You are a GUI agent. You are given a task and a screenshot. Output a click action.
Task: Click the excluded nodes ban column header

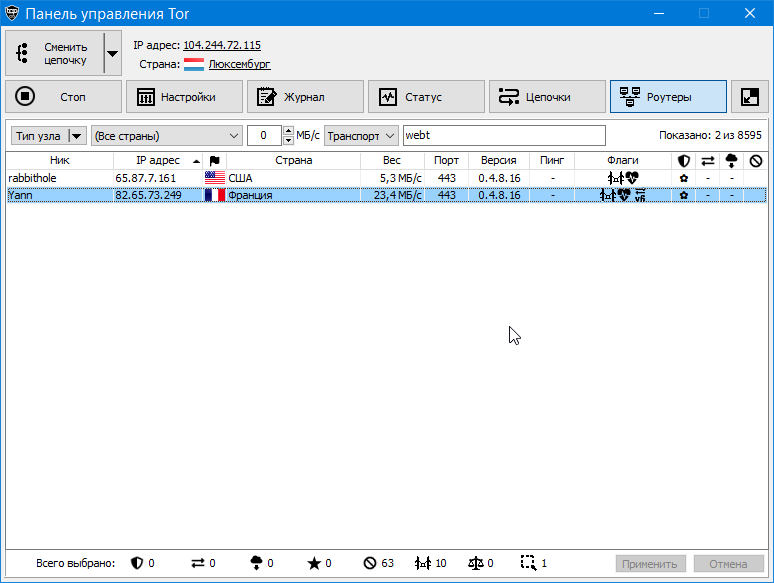[x=756, y=161]
